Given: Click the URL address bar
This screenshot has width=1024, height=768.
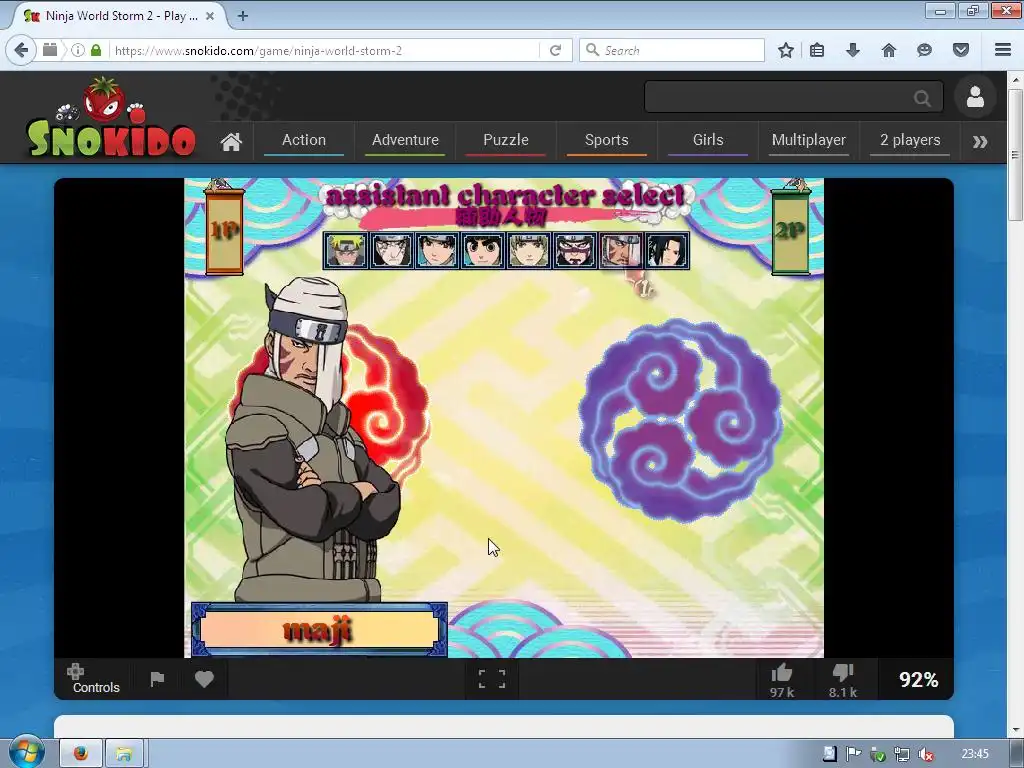Looking at the screenshot, I should pos(323,50).
